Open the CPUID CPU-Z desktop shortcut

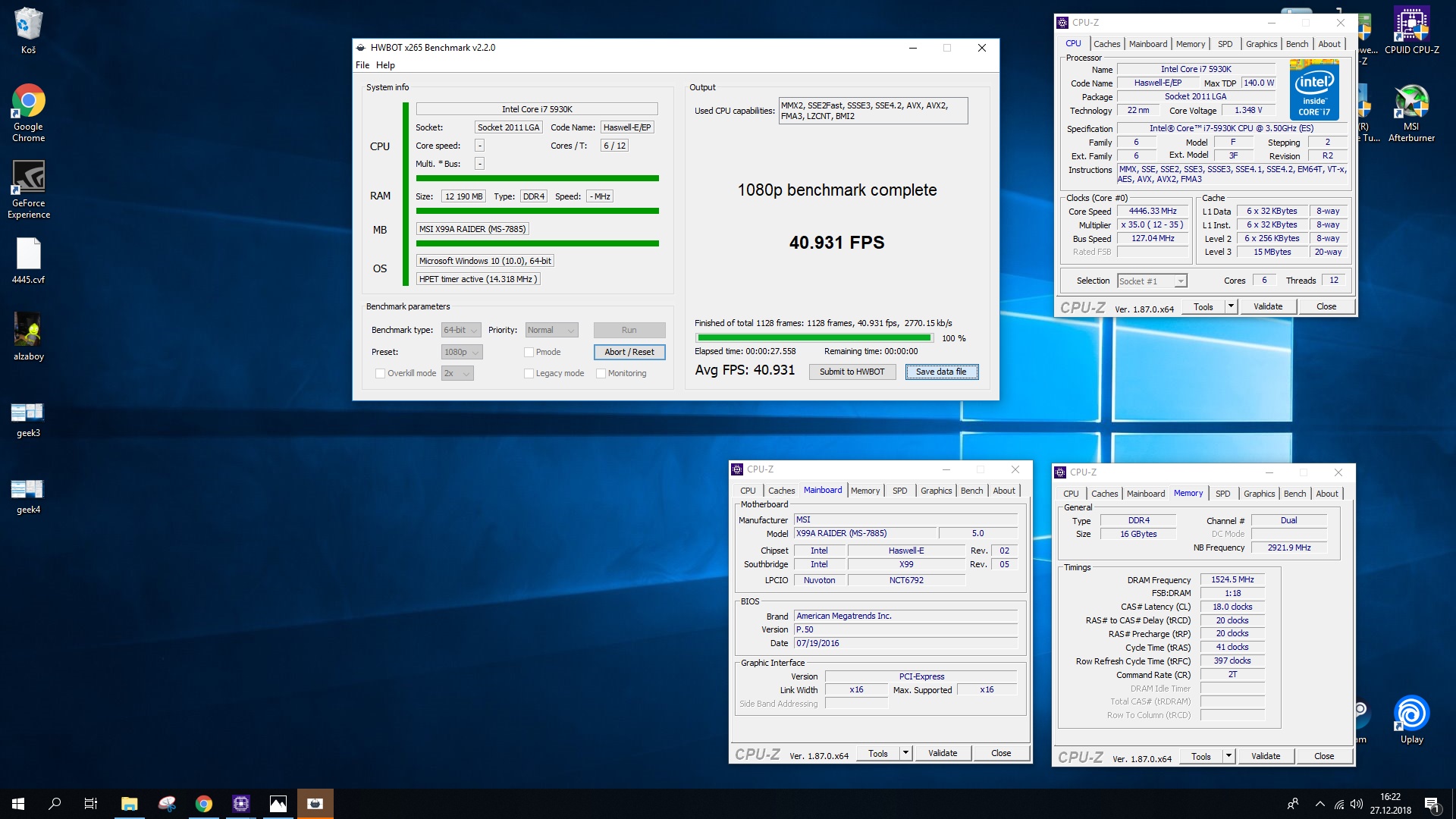pos(1411,30)
